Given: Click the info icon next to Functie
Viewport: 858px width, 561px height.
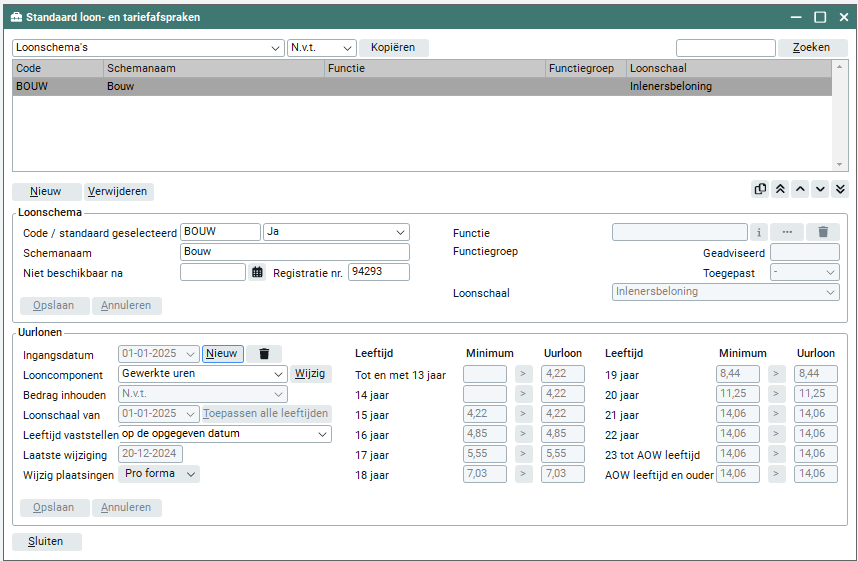Looking at the screenshot, I should click(758, 232).
